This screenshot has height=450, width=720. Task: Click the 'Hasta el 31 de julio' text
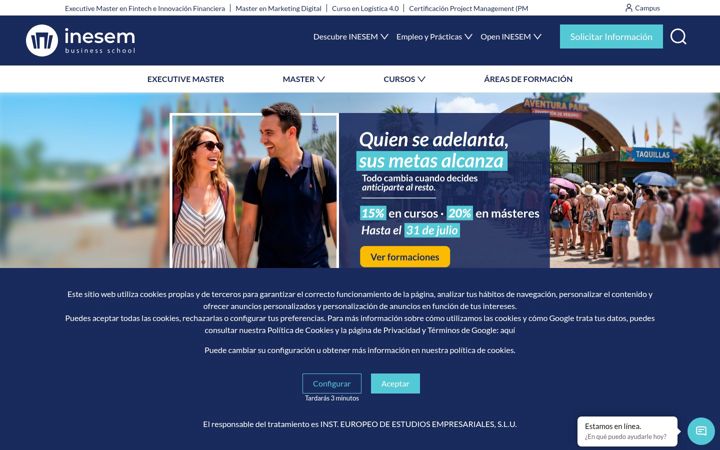pos(410,230)
